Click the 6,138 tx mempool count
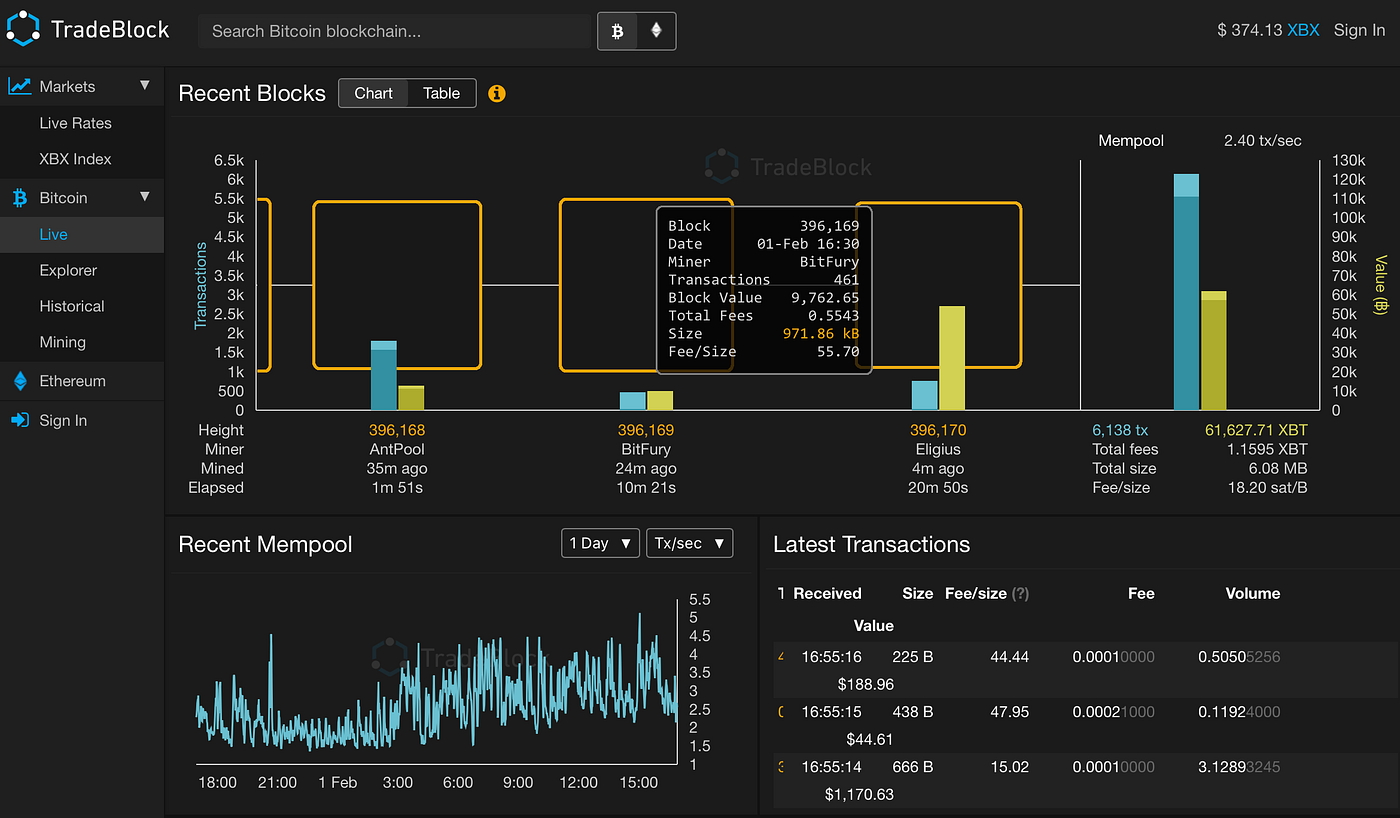Screen dimensions: 1400x818 tap(1120, 430)
